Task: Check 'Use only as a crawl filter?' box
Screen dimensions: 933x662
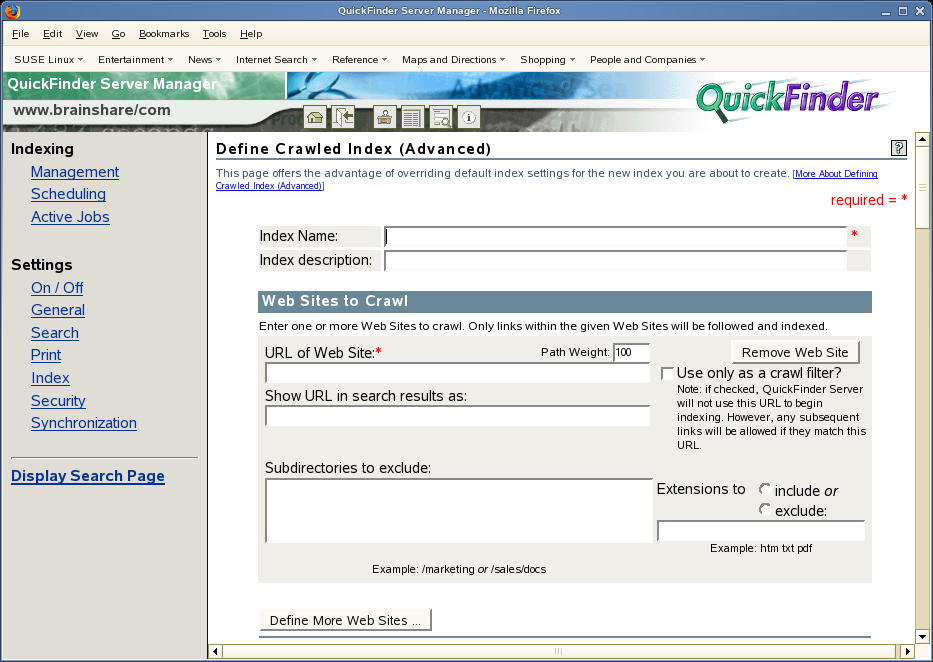Action: pos(668,374)
